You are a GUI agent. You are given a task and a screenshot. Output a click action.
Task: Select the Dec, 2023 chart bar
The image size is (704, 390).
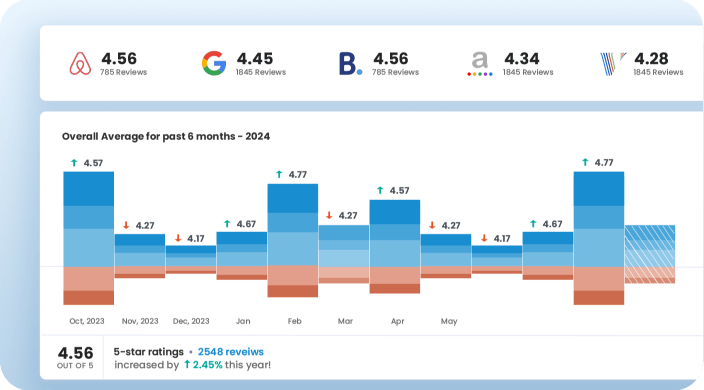point(191,259)
